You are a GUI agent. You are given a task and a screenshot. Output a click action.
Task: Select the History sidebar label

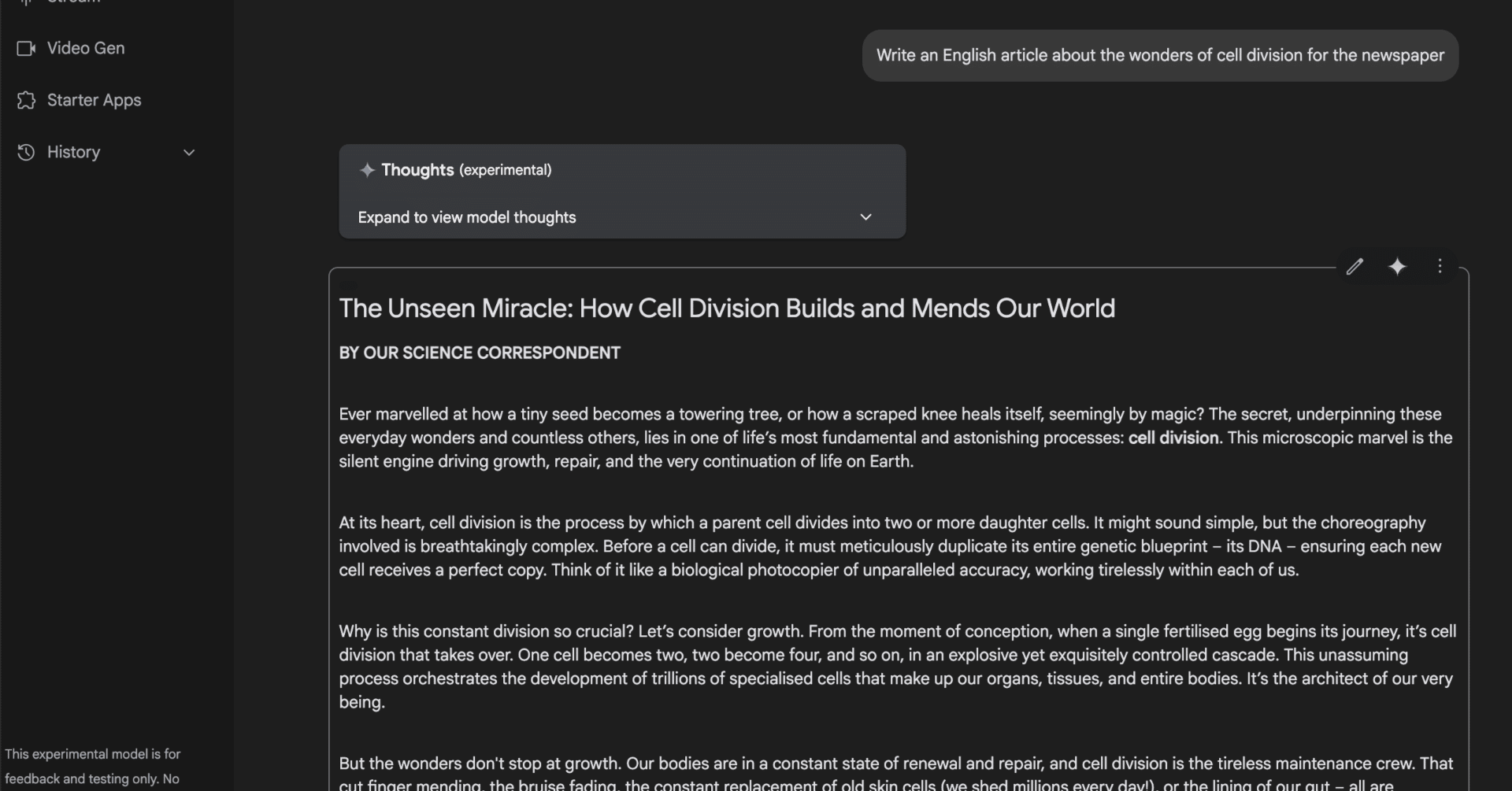click(x=73, y=153)
